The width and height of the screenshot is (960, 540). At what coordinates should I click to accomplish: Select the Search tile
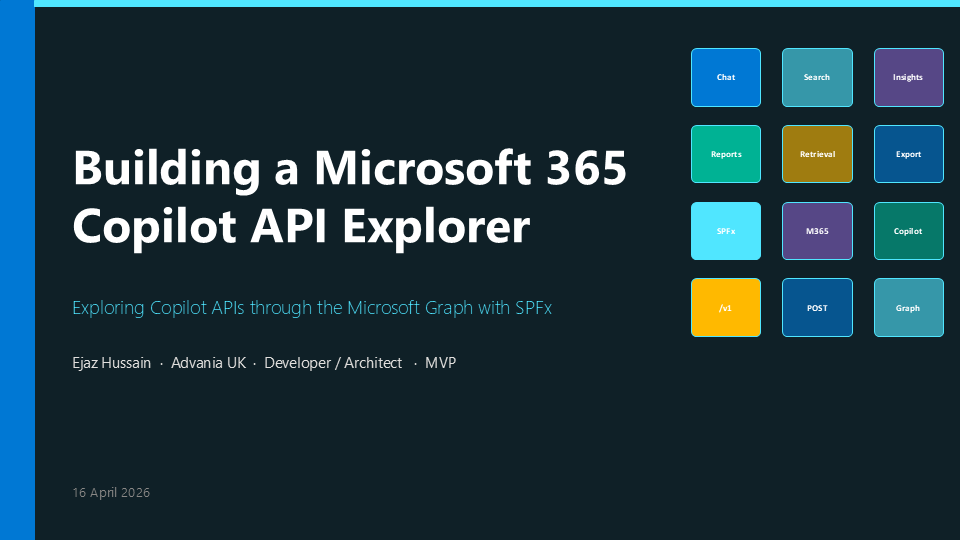pos(817,78)
